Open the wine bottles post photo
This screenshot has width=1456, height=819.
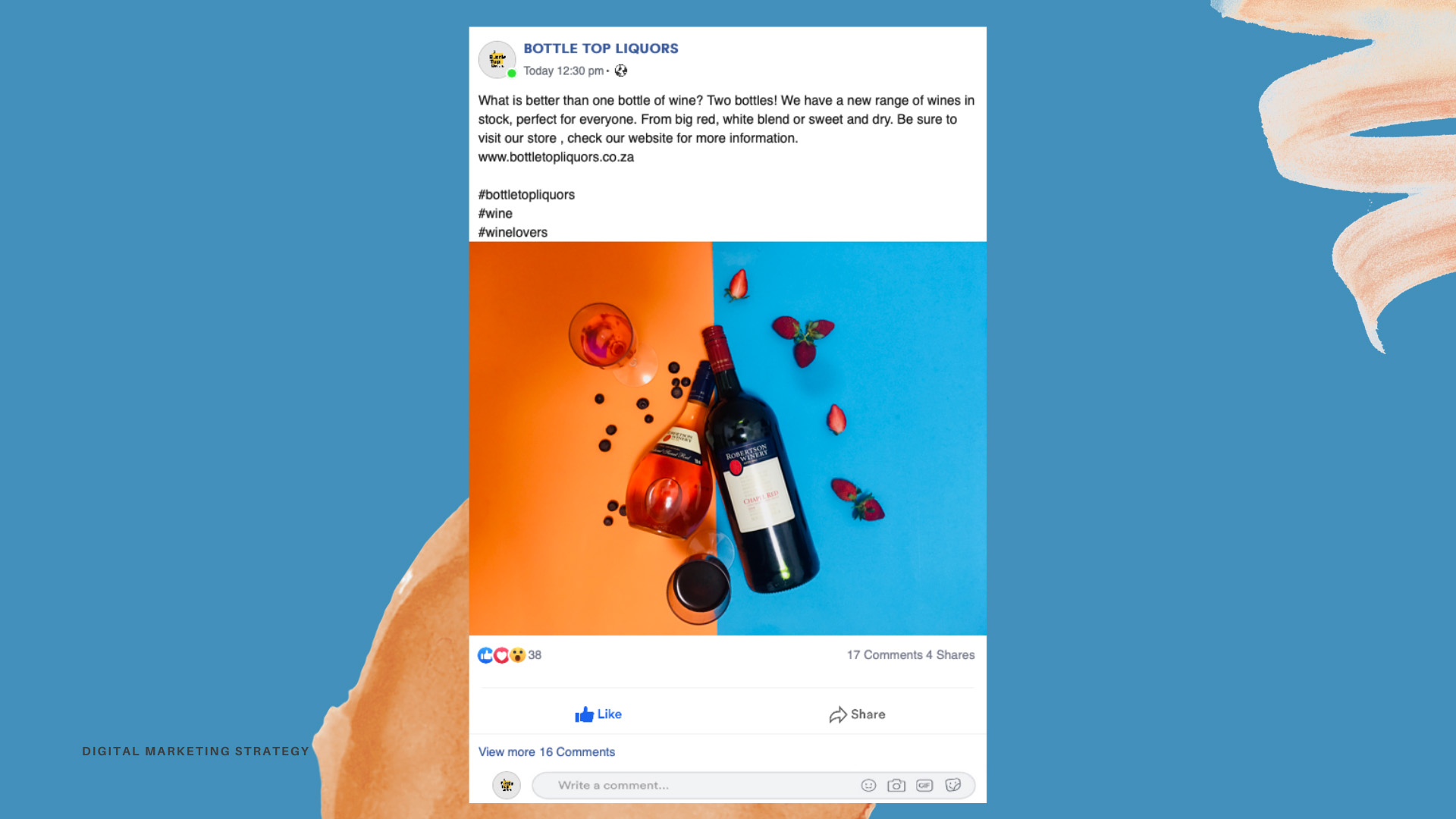tap(728, 438)
